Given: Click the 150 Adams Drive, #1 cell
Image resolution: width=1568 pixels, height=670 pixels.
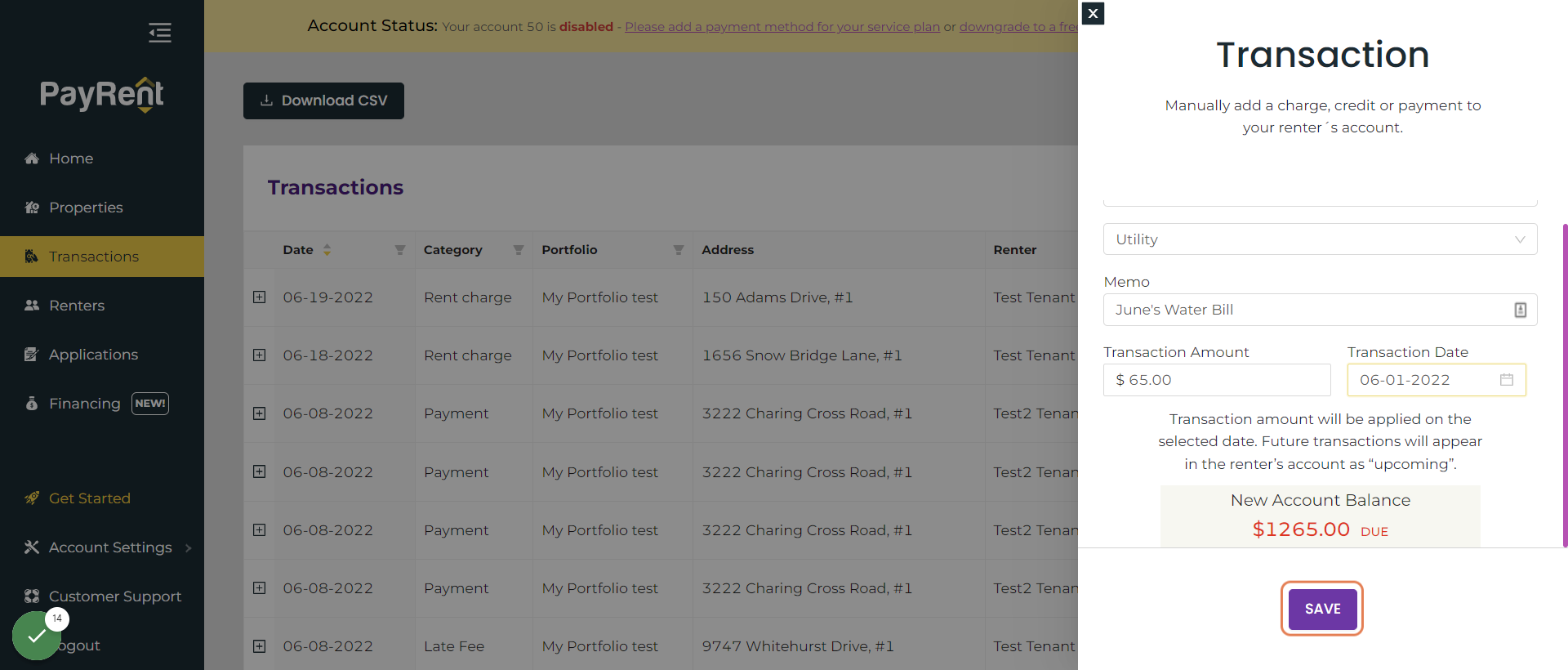Looking at the screenshot, I should click(x=777, y=297).
